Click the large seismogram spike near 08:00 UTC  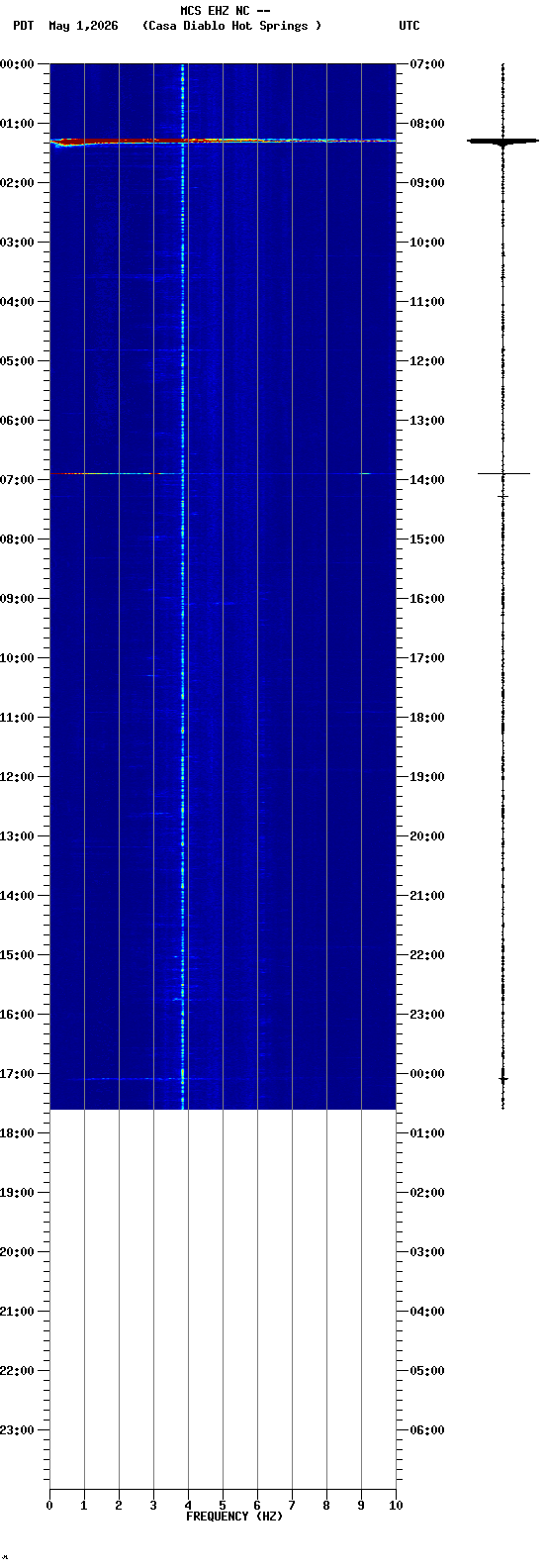click(502, 142)
